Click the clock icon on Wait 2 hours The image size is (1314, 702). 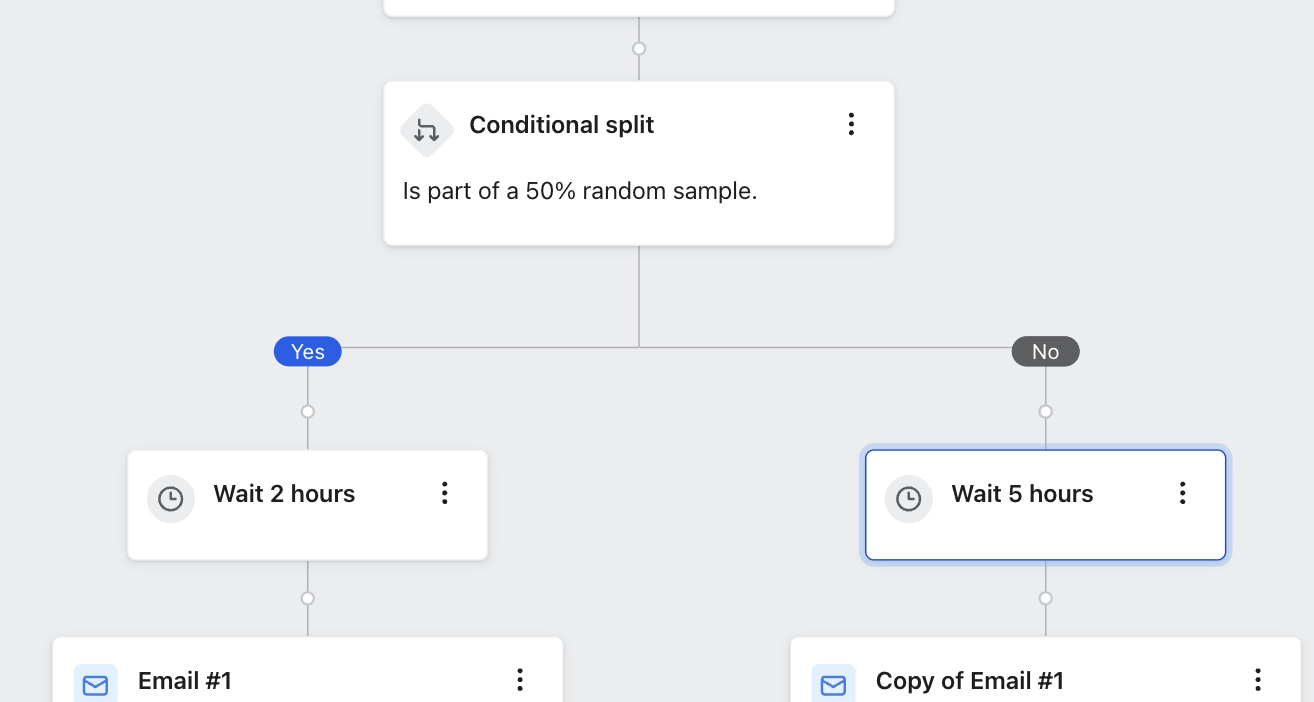171,498
